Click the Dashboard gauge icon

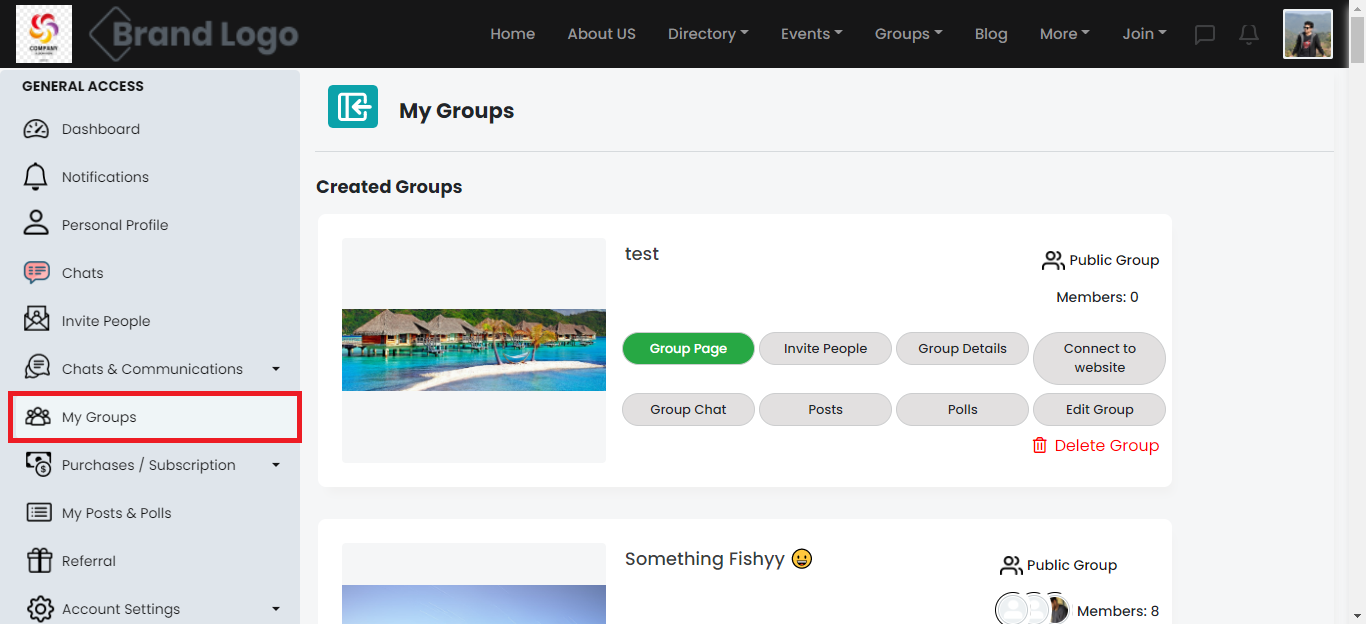point(36,129)
